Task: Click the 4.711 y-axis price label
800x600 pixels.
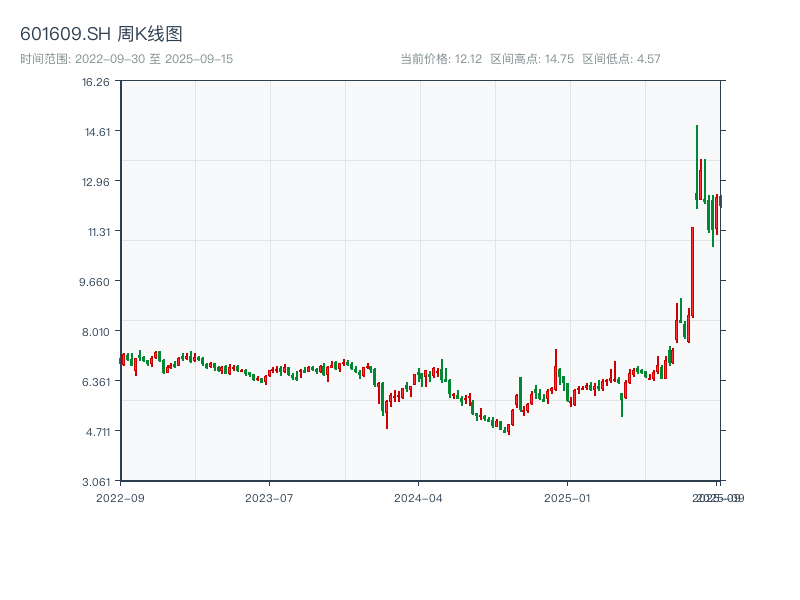Action: (x=96, y=432)
